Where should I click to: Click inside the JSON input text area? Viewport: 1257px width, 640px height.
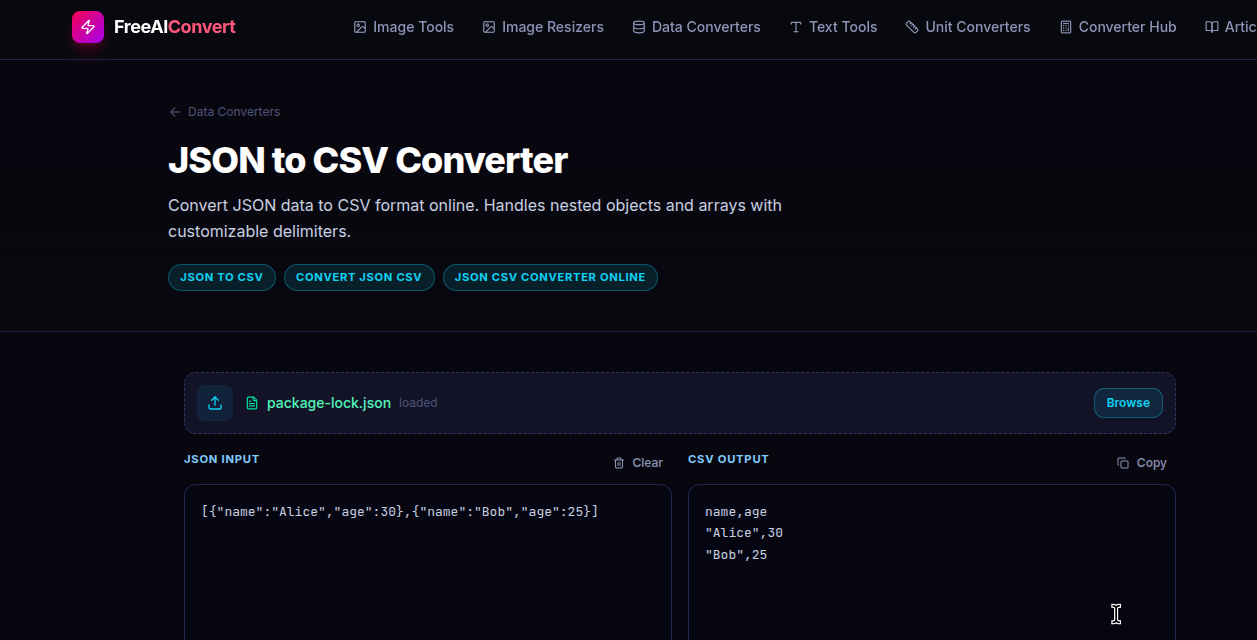pyautogui.click(x=427, y=560)
